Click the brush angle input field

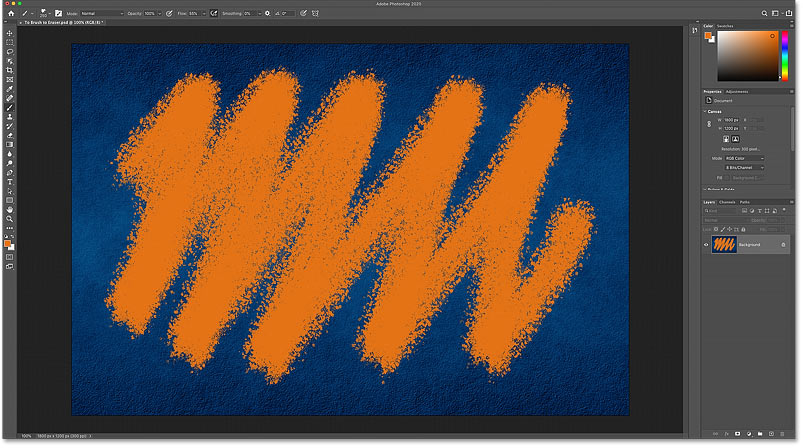(x=288, y=13)
